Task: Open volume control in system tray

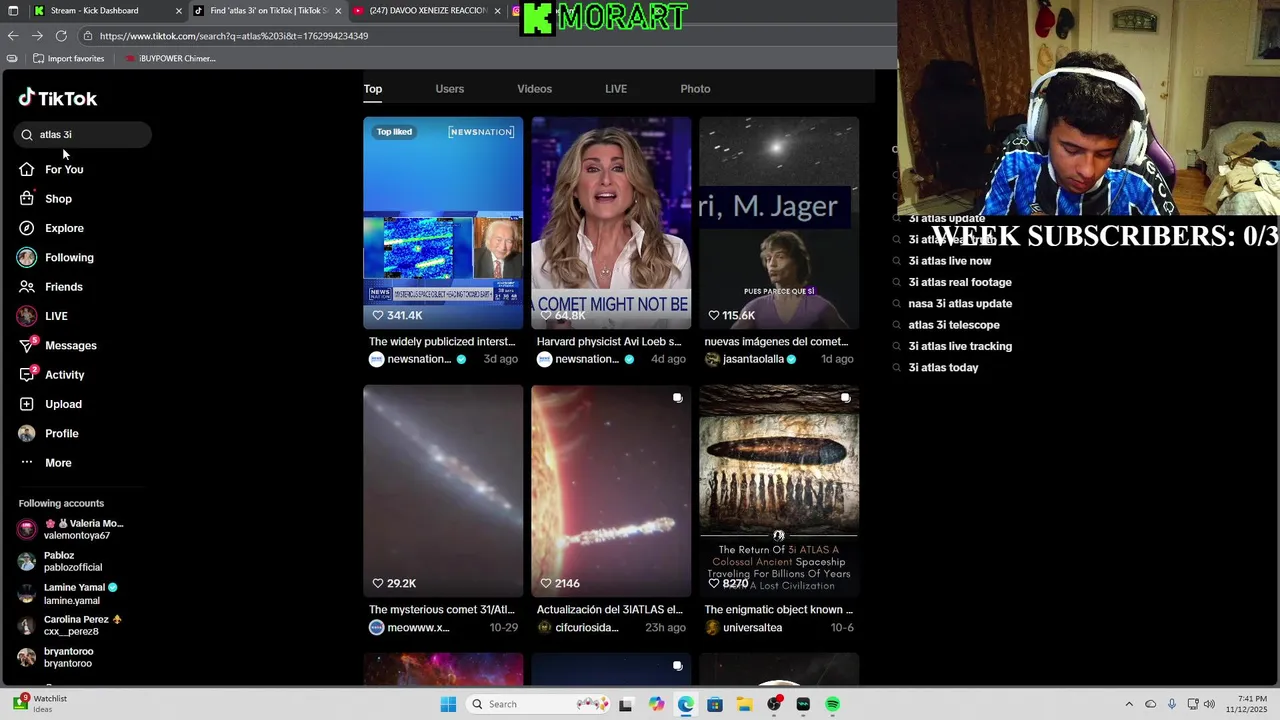Action: 1209,704
